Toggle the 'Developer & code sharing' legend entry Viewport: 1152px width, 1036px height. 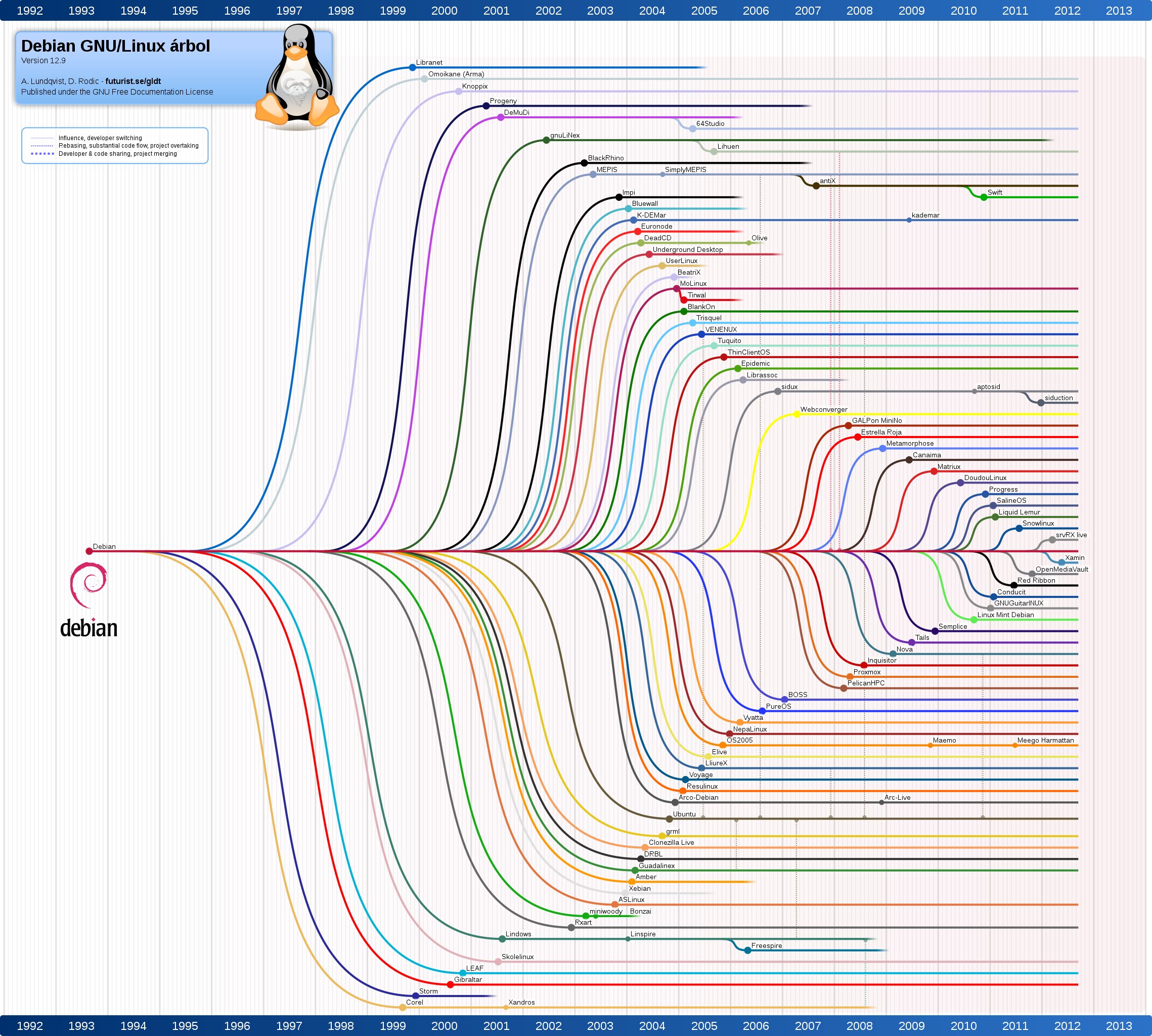[x=100, y=154]
